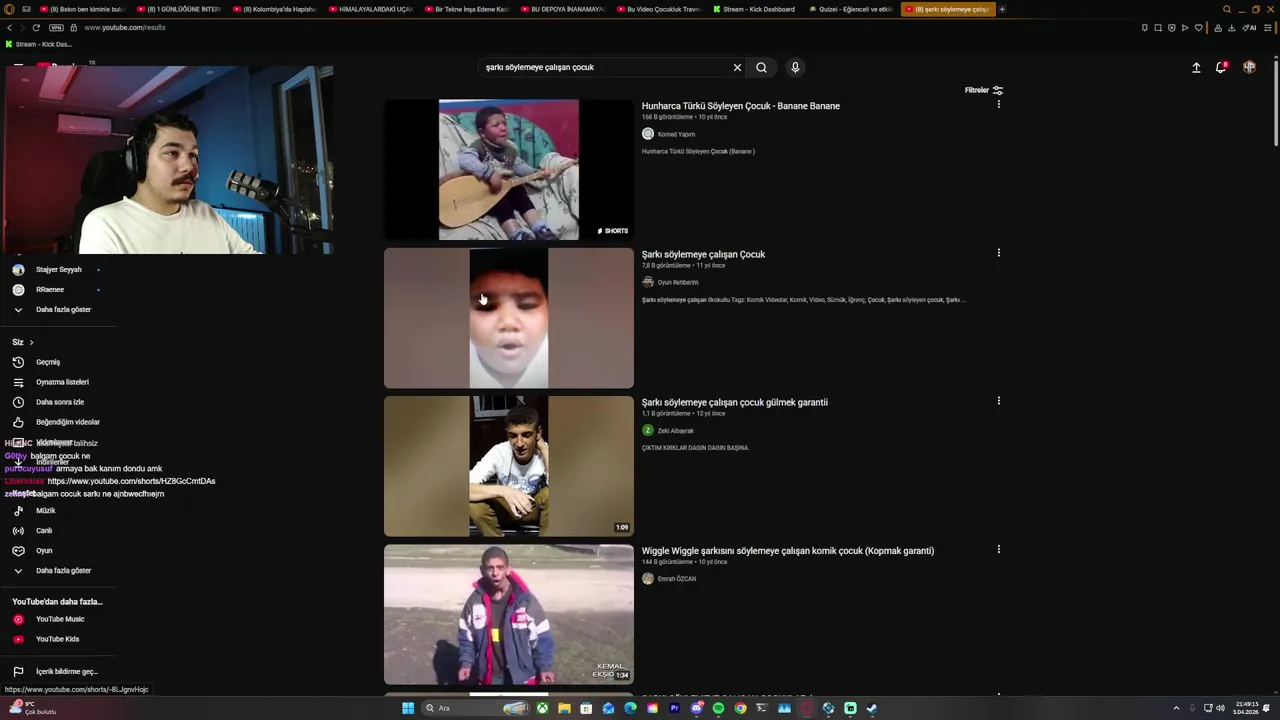Image resolution: width=1280 pixels, height=720 pixels.
Task: Visit the Oyun Rehberim channel
Action: 678,282
